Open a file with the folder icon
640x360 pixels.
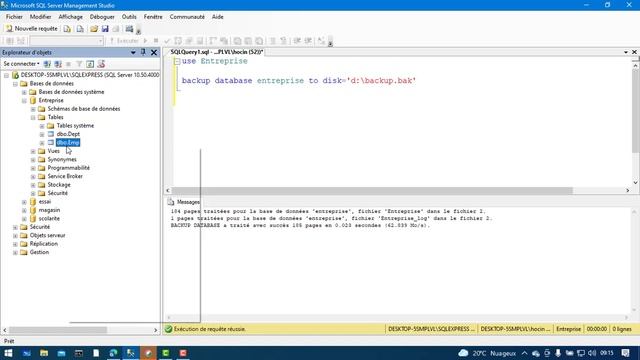coord(94,29)
